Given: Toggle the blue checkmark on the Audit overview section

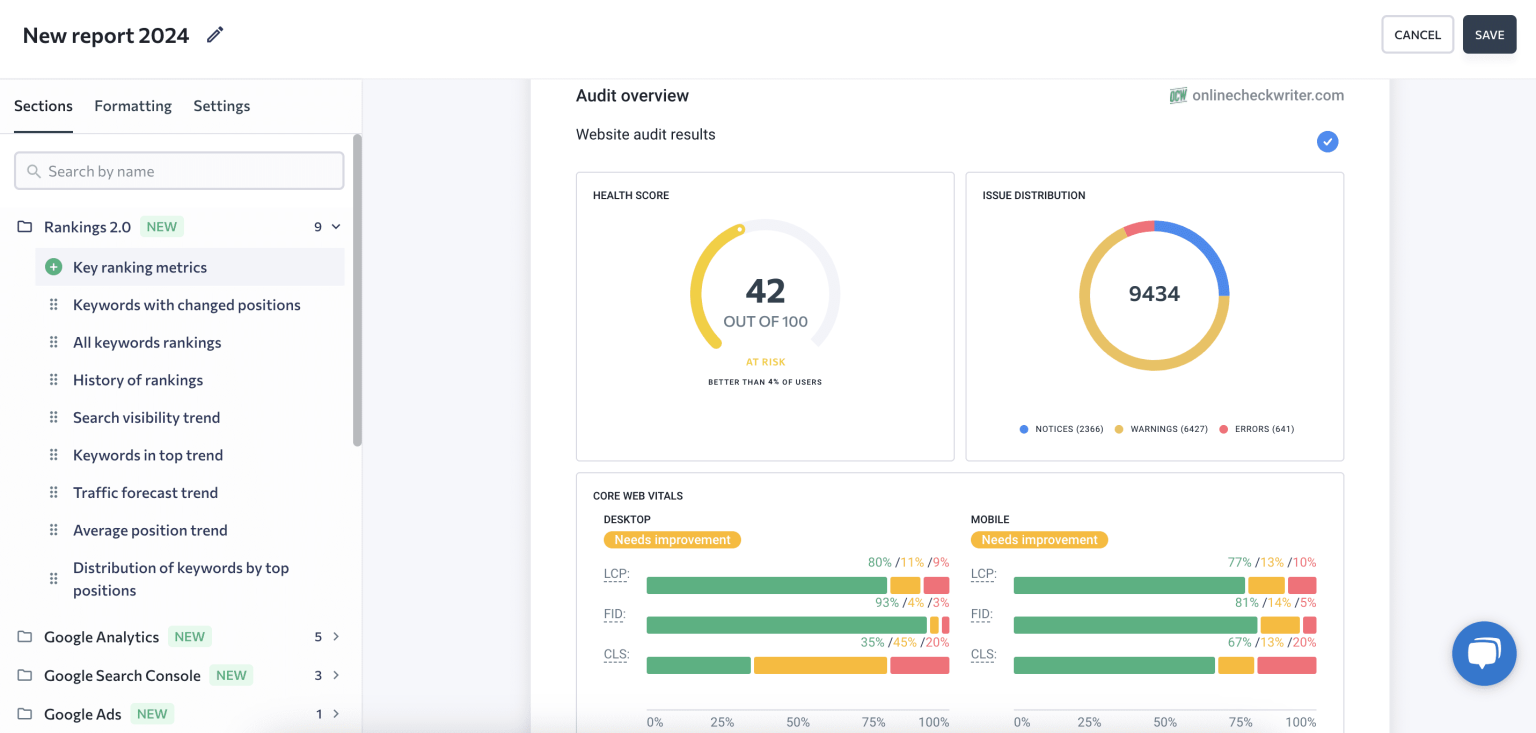Looking at the screenshot, I should [x=1327, y=141].
